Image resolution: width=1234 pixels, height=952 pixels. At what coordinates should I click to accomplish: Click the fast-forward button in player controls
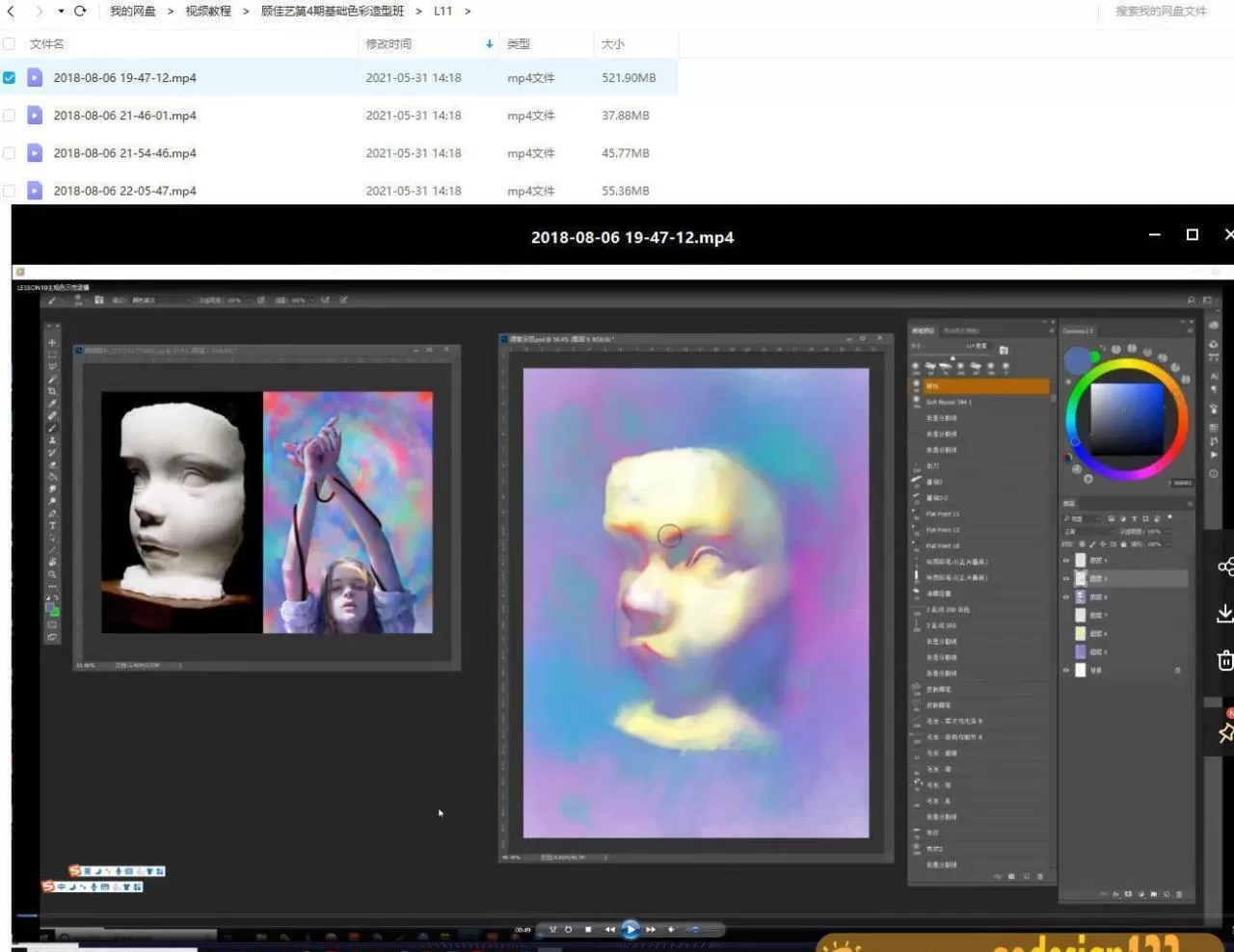(x=652, y=929)
